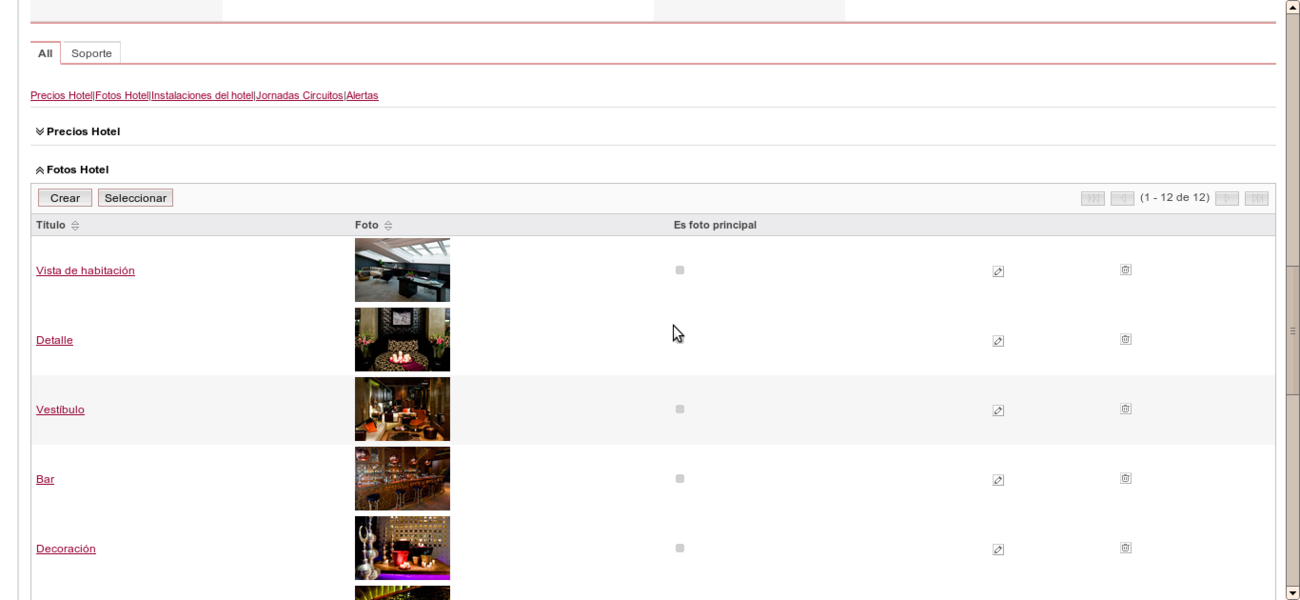Sort by Título column sort icon
This screenshot has width=1300, height=600.
coord(75,226)
